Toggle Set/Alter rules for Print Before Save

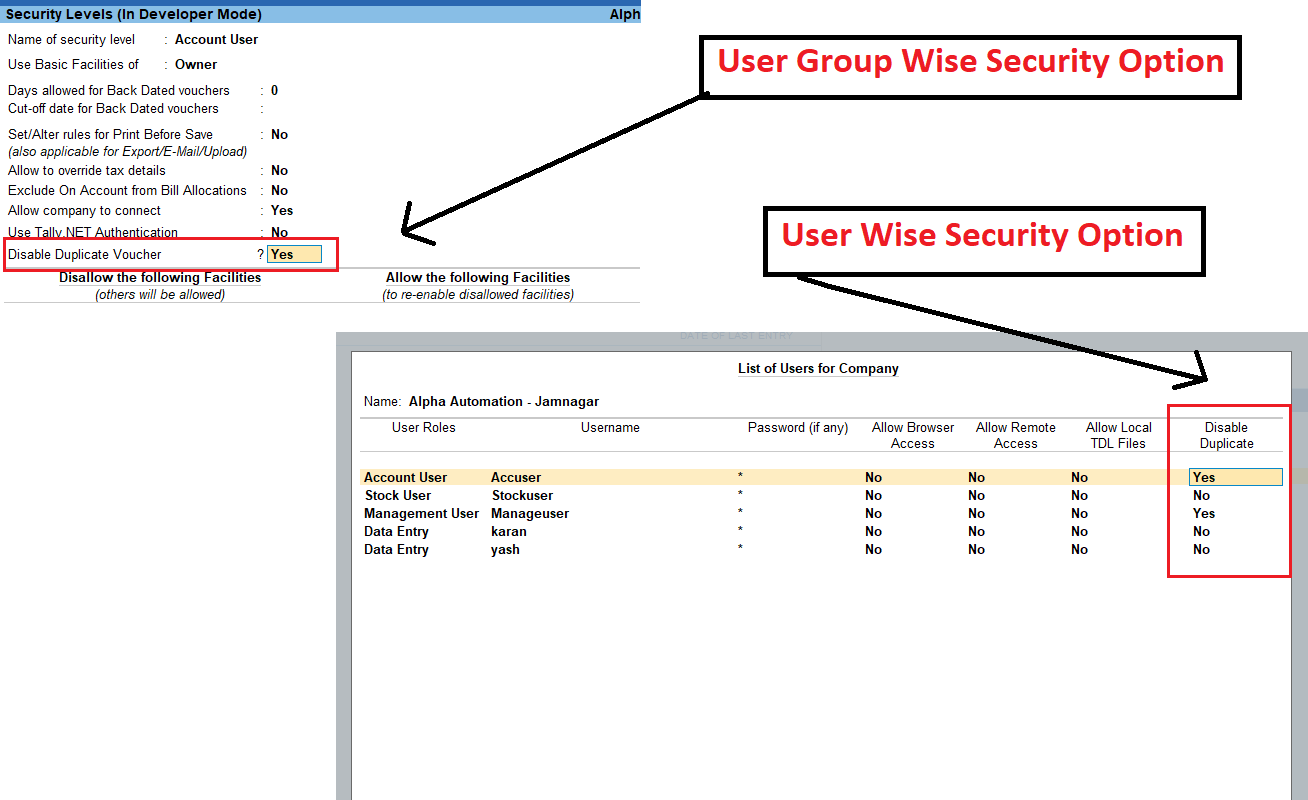point(280,135)
